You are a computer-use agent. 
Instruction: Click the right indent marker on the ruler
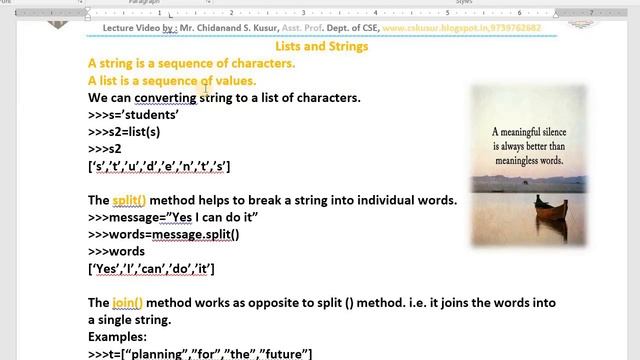click(556, 15)
